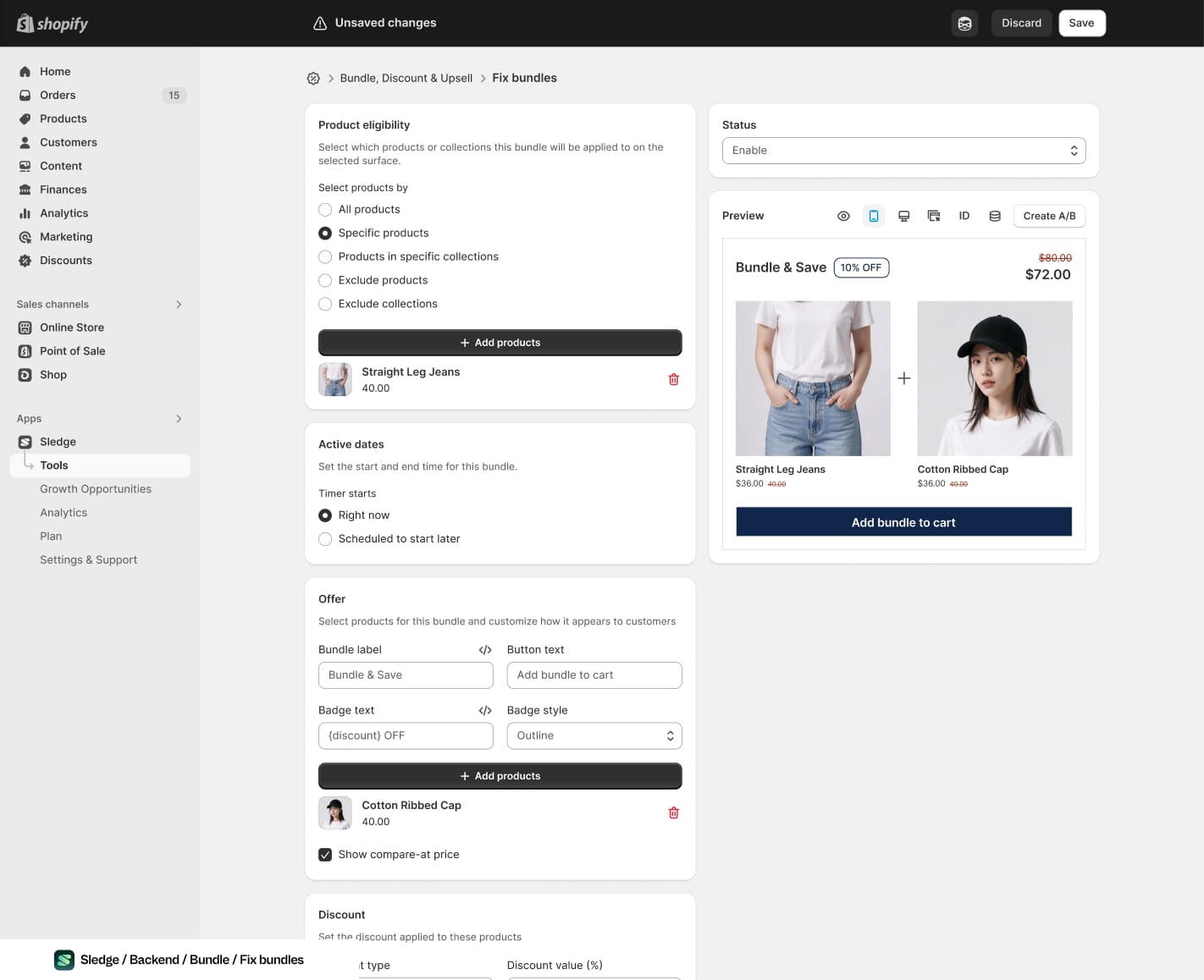Click the Sledge app icon in sidebar
The height and width of the screenshot is (980, 1204).
pyautogui.click(x=25, y=442)
